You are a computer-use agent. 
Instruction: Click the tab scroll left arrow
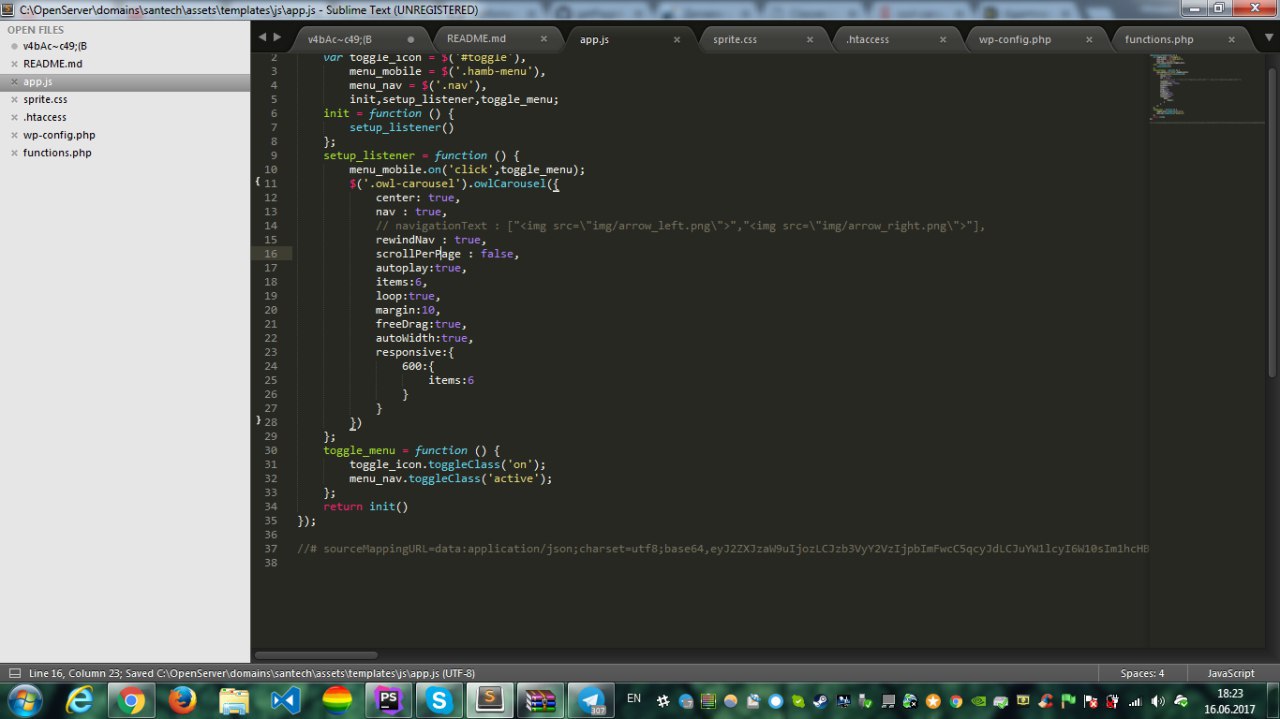click(262, 37)
